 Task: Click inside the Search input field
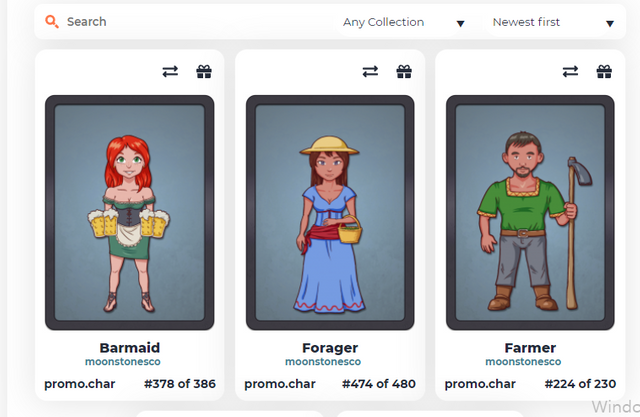click(x=196, y=22)
